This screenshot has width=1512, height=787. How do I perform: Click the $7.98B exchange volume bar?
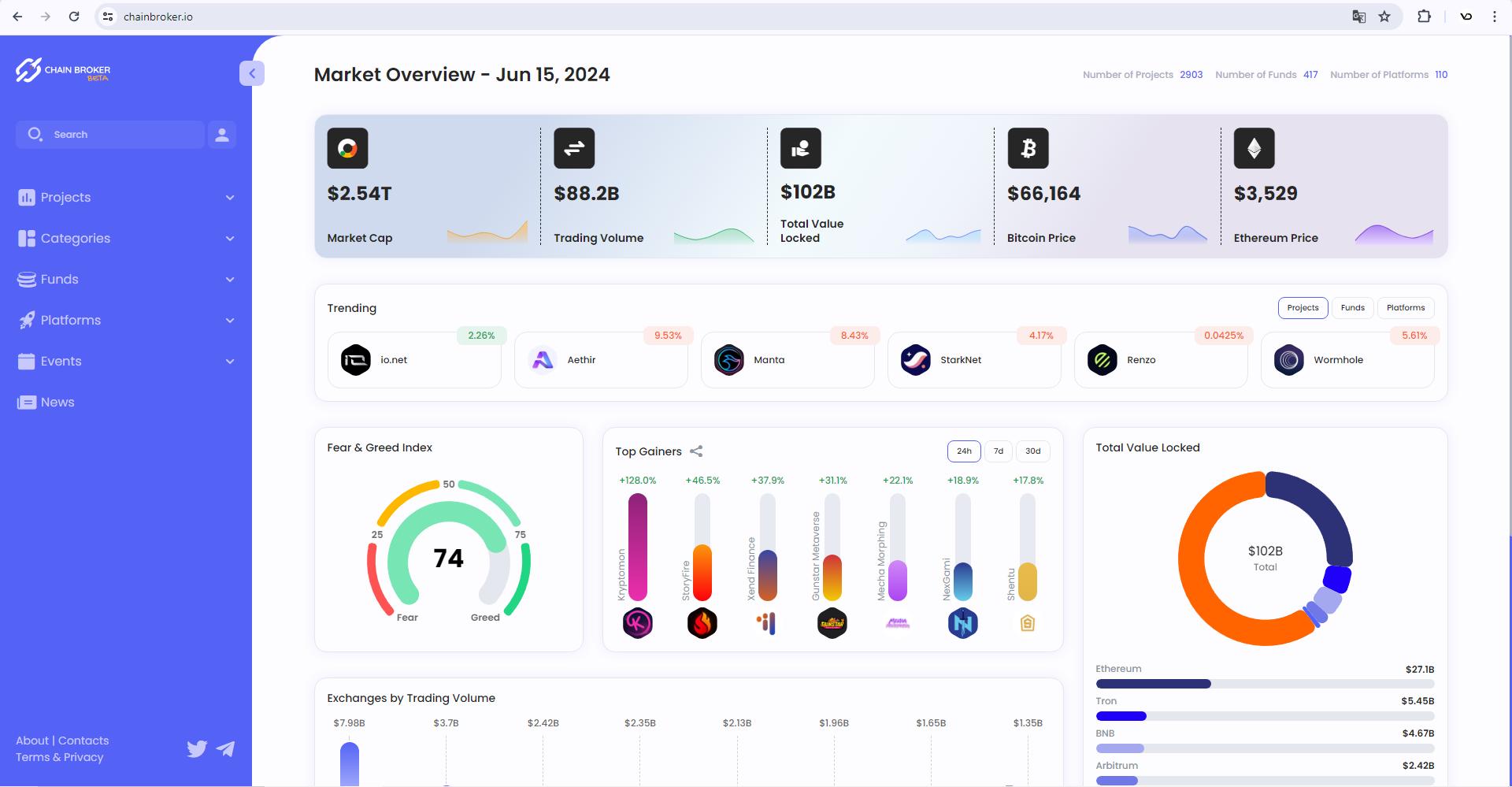click(x=350, y=763)
